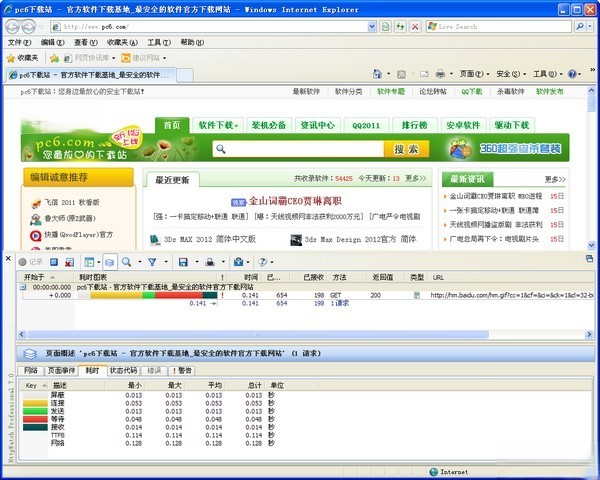Click the 软件下载 site navigation tab
The width and height of the screenshot is (600, 480).
point(218,125)
